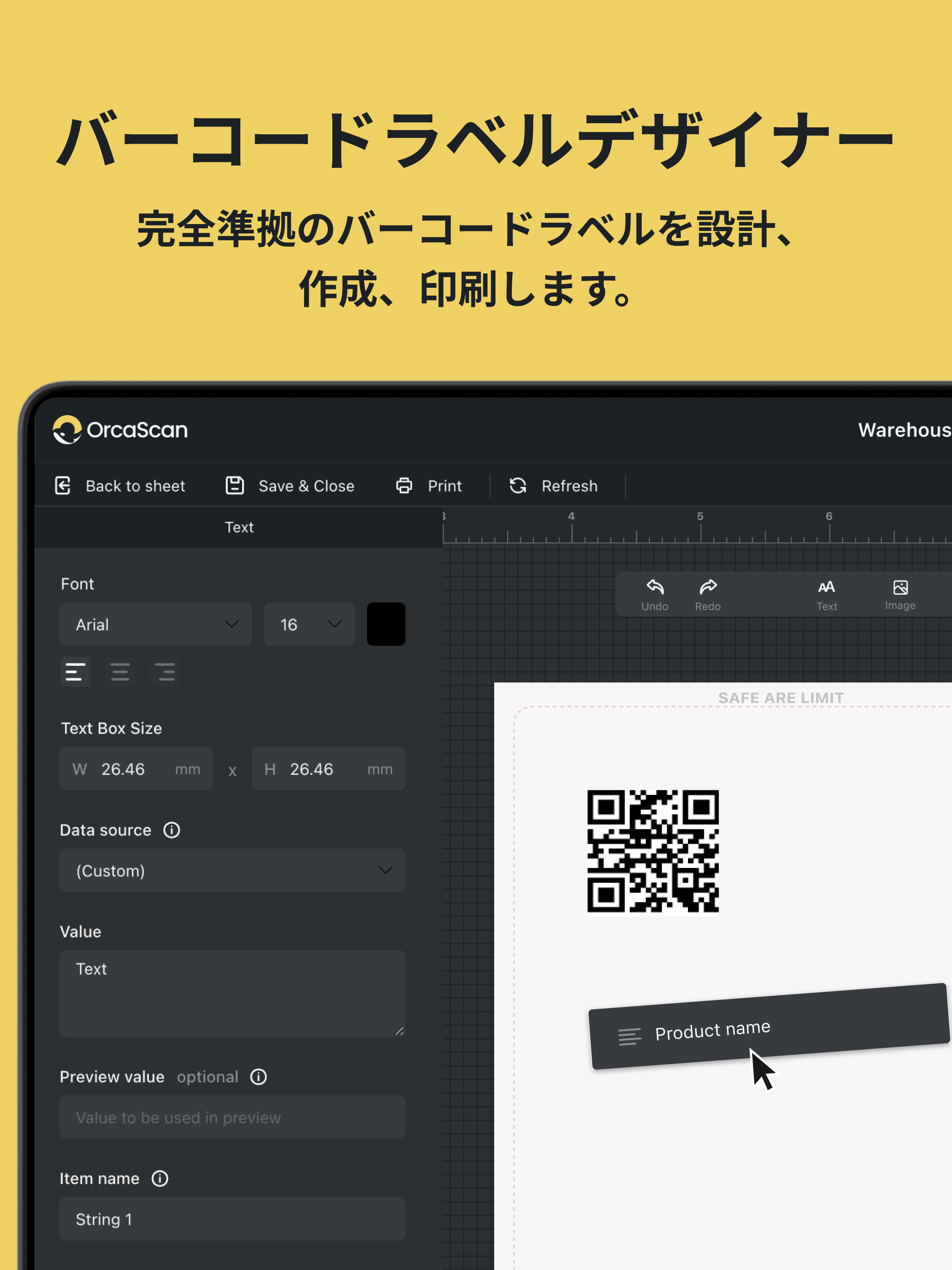
Task: Click the Refresh arrows icon
Action: point(518,486)
